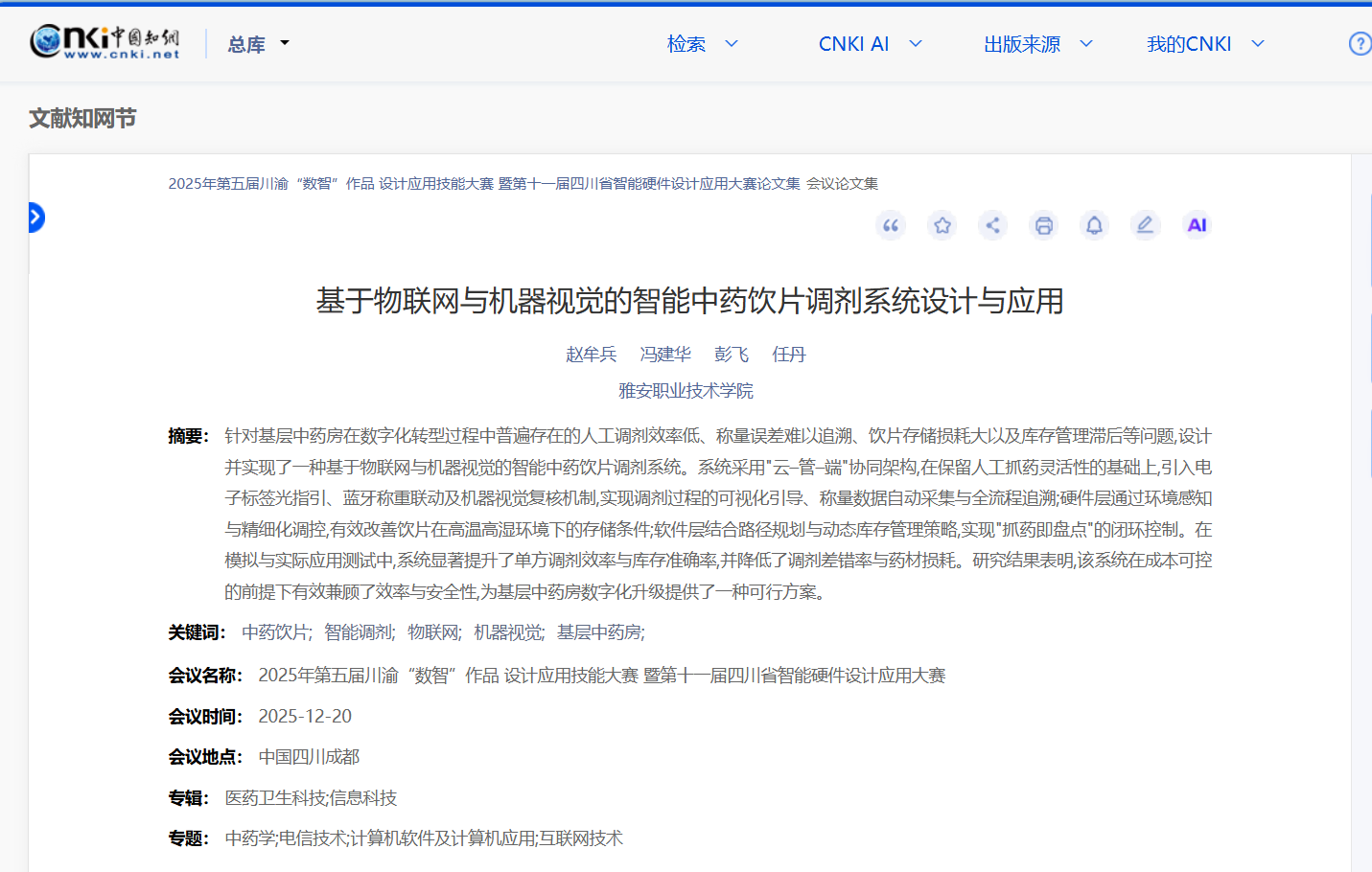Open the AI assistant icon
The width and height of the screenshot is (1372, 872).
coord(1197,225)
